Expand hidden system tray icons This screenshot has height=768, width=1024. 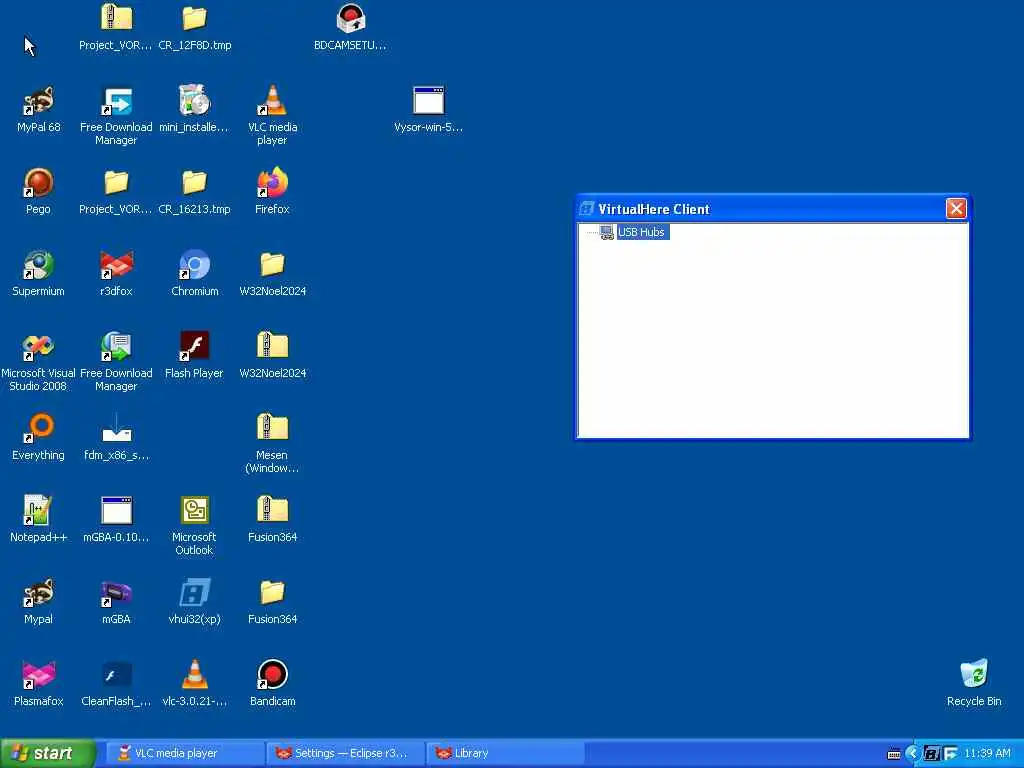coord(912,754)
